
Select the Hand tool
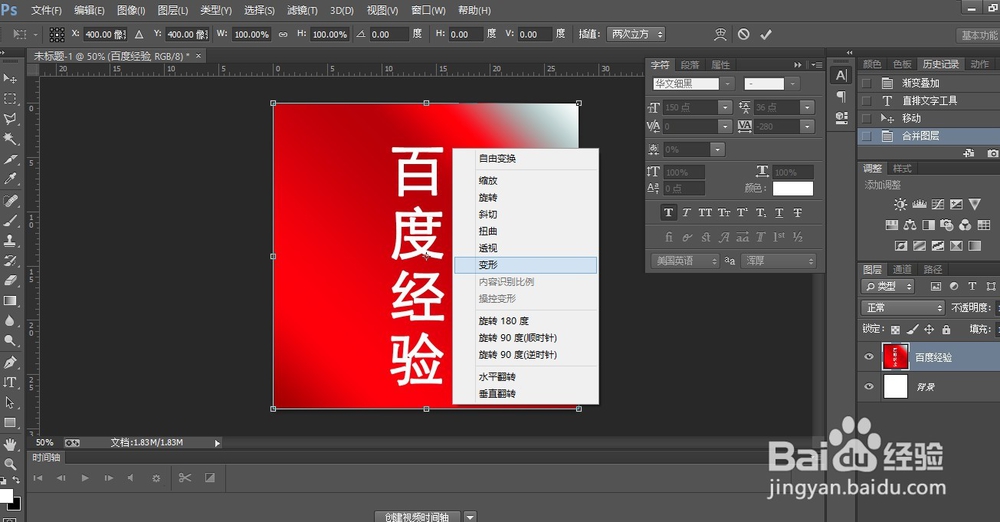point(10,444)
